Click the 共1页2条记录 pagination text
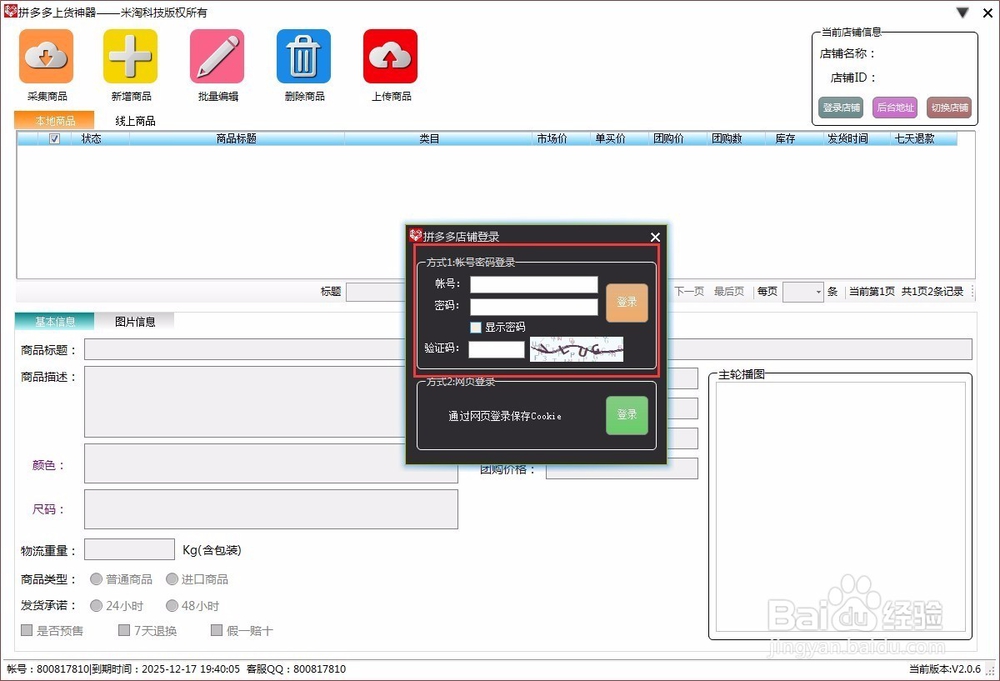Image resolution: width=1000 pixels, height=681 pixels. click(932, 291)
